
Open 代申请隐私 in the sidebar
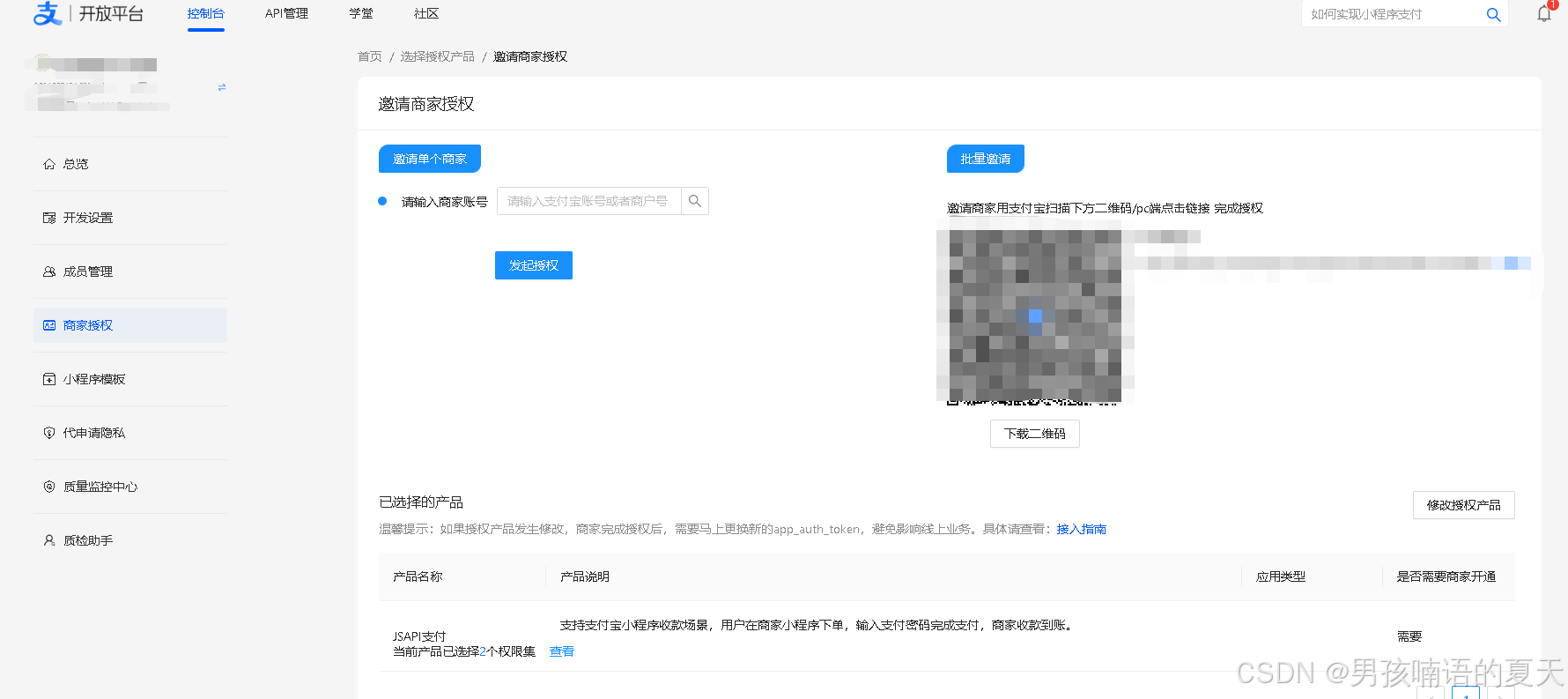130,433
